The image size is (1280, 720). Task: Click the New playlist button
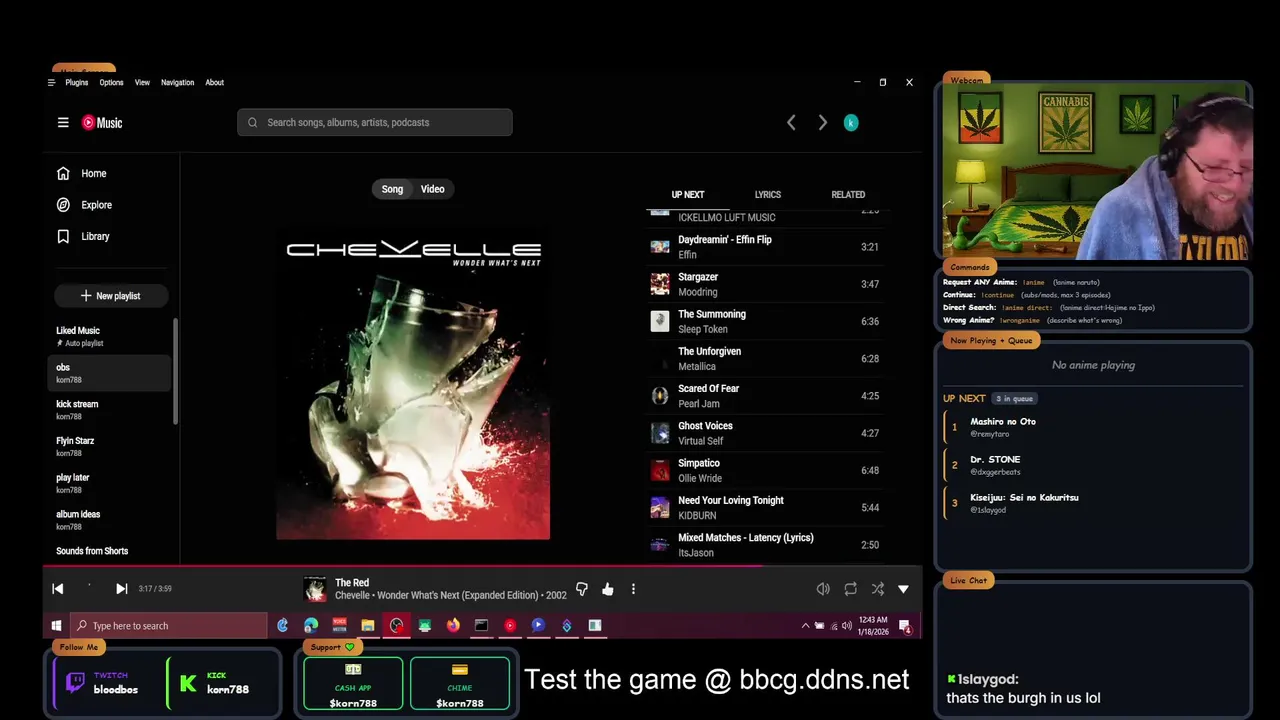(111, 296)
